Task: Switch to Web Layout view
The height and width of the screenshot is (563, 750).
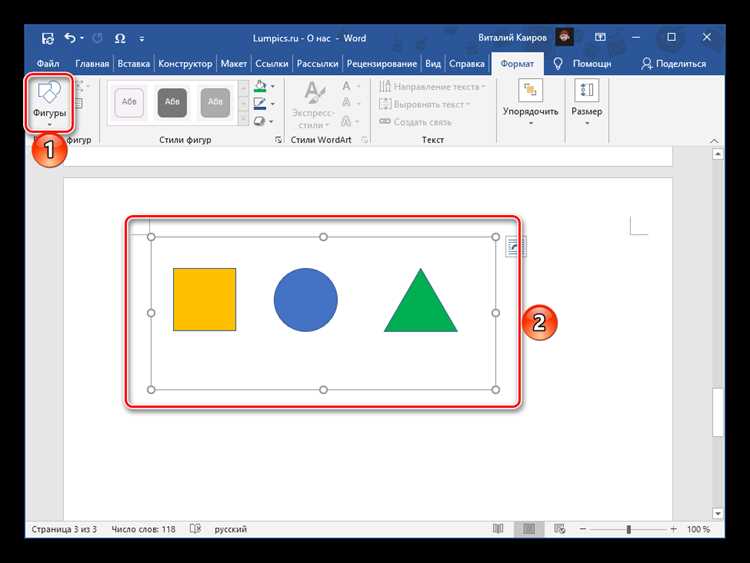Action: [x=560, y=529]
